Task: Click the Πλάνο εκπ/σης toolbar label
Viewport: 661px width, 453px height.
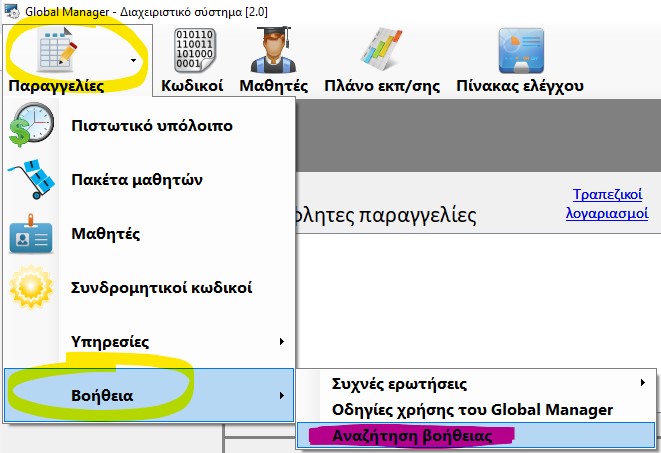Action: [x=382, y=86]
